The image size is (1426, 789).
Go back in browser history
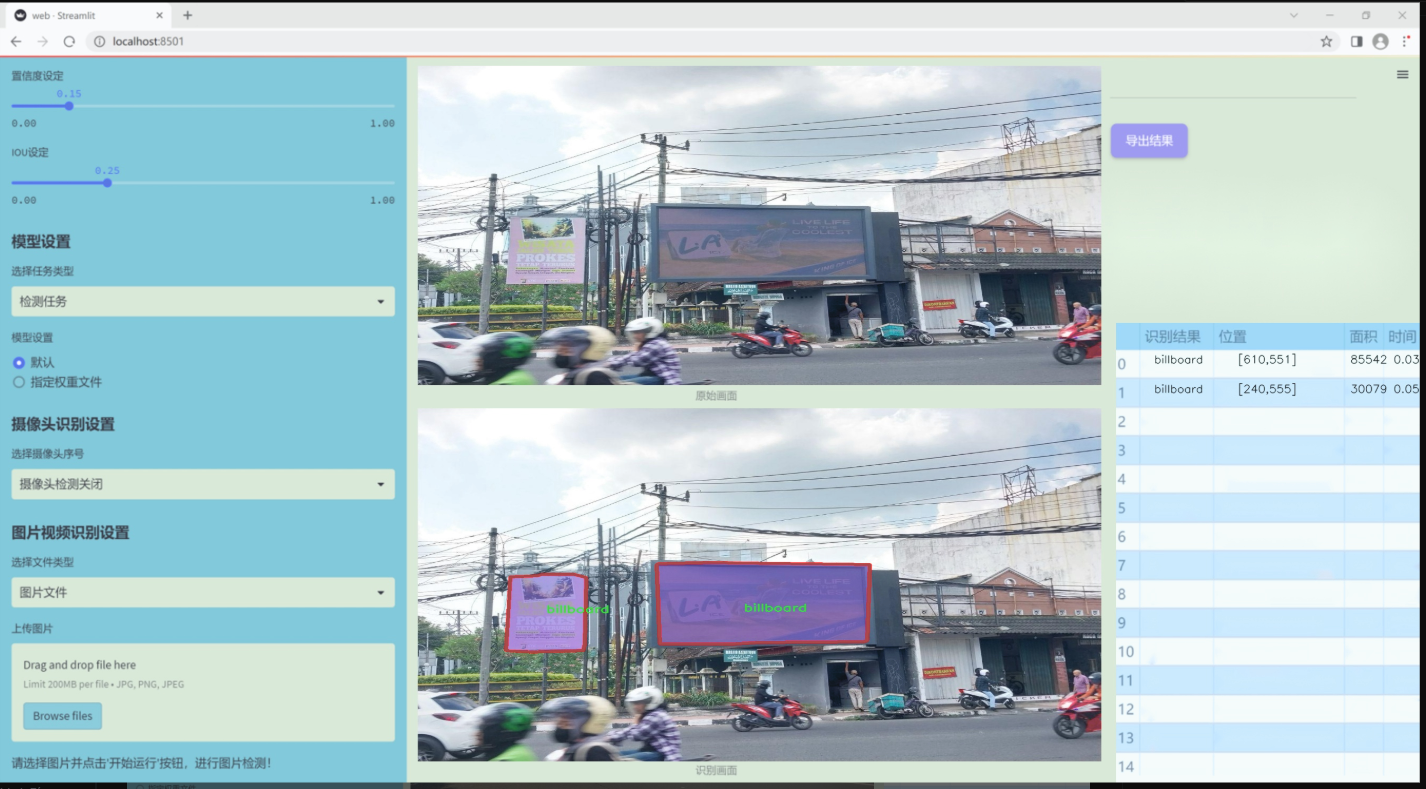16,41
